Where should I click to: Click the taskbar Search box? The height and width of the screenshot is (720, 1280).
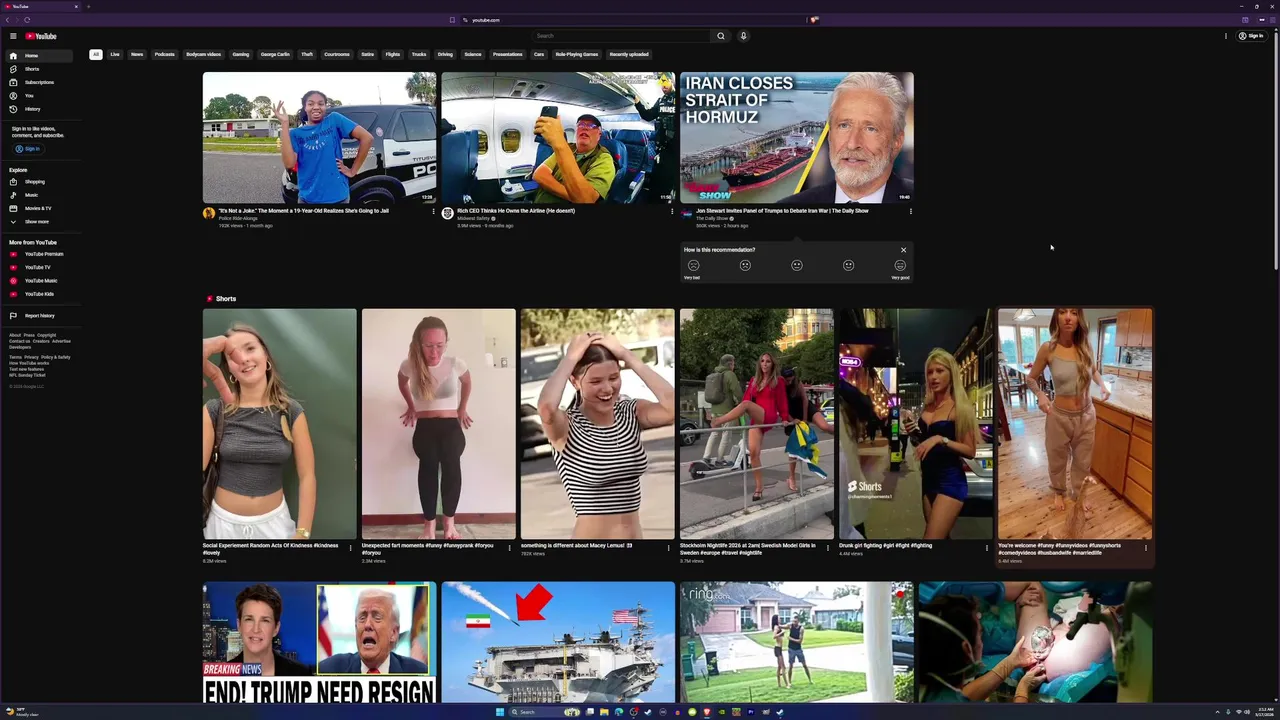(x=545, y=712)
